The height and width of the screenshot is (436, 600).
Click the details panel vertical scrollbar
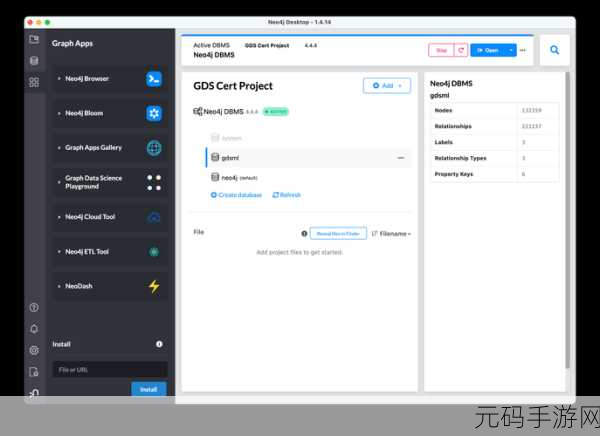tap(567, 220)
